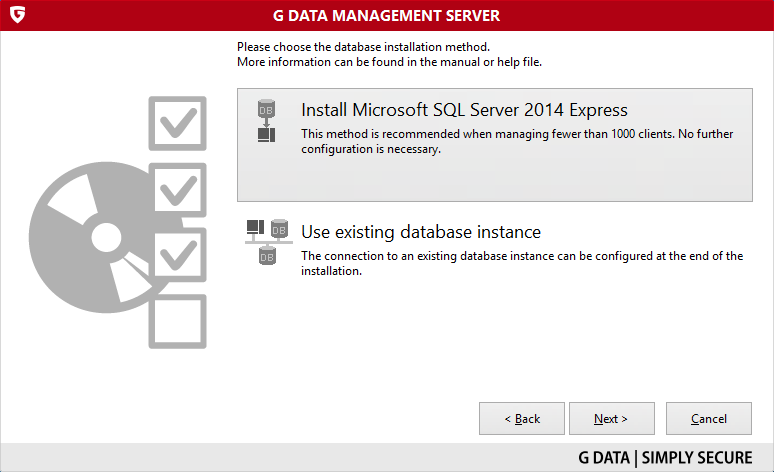Click empty area inside highlighted SQL Express panel

coord(494,179)
